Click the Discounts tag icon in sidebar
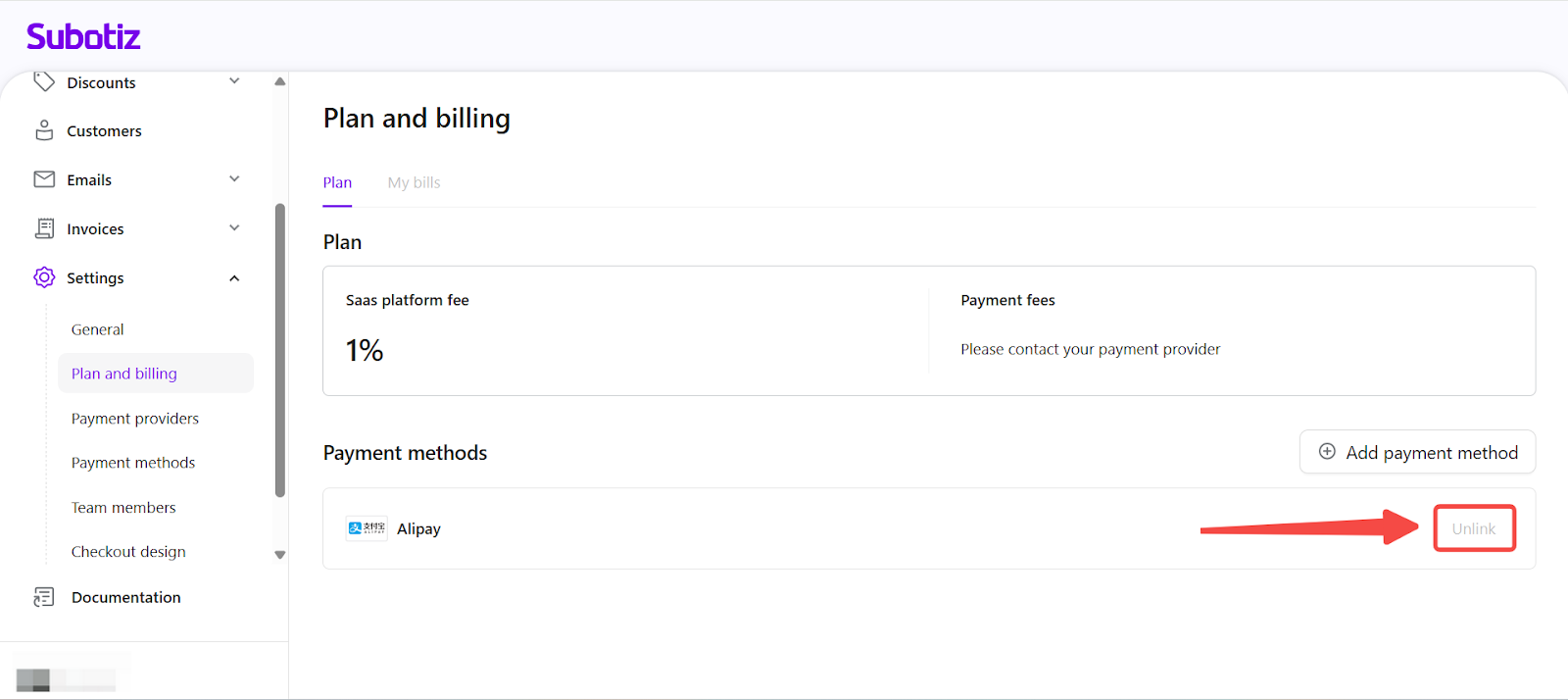This screenshot has height=700, width=1568. point(44,81)
